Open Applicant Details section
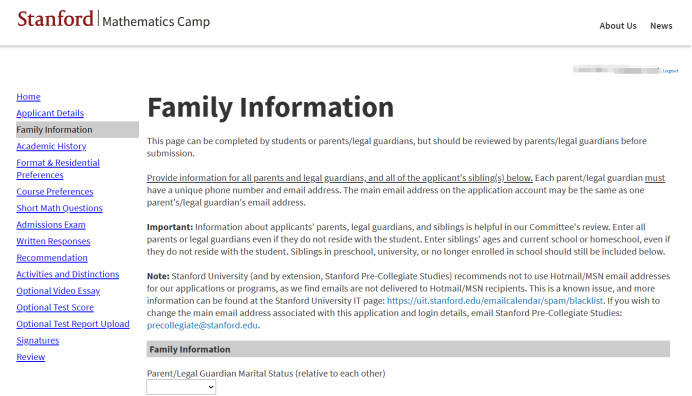This screenshot has width=692, height=396. (50, 113)
